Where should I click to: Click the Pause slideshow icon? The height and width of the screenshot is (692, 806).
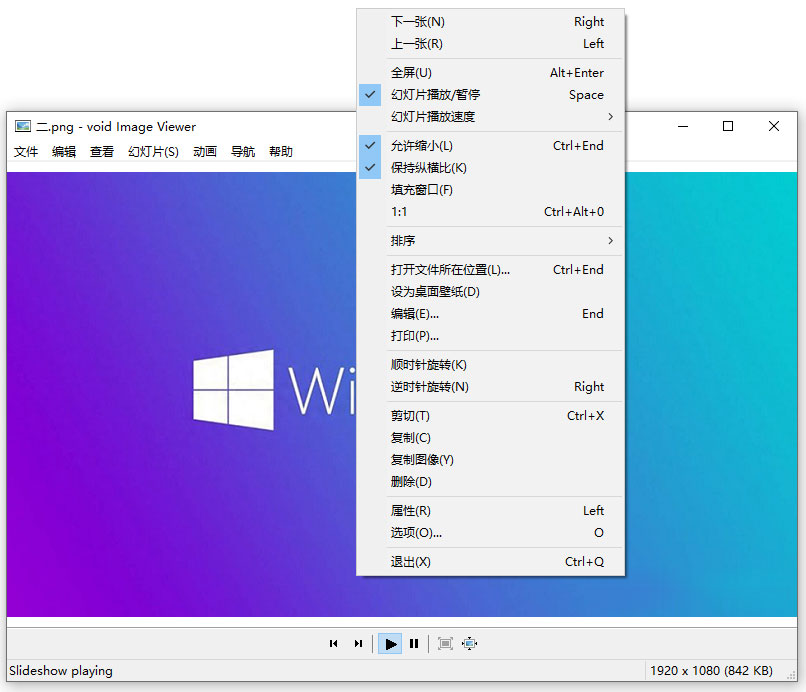[x=414, y=643]
